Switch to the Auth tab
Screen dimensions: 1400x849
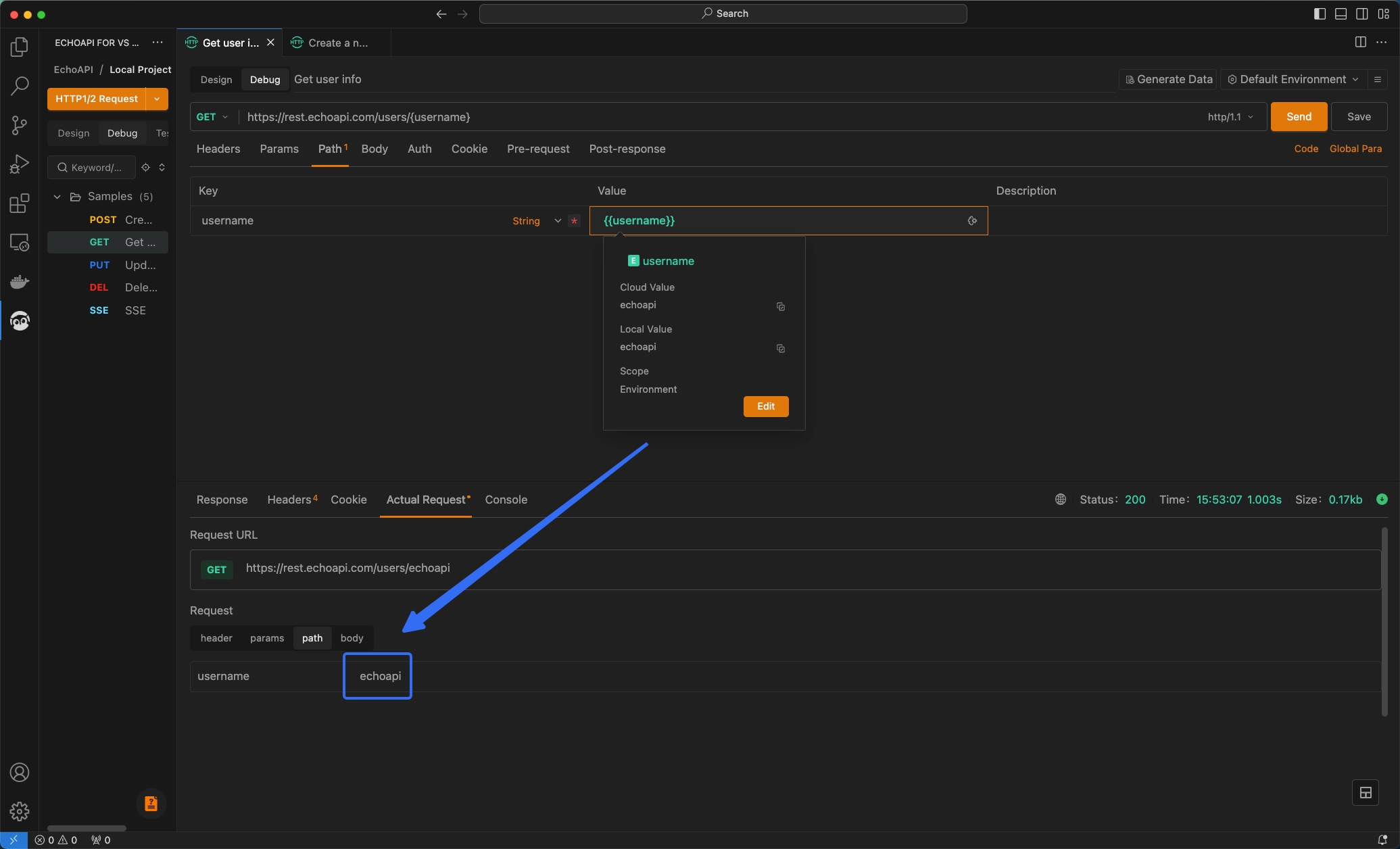click(x=420, y=149)
